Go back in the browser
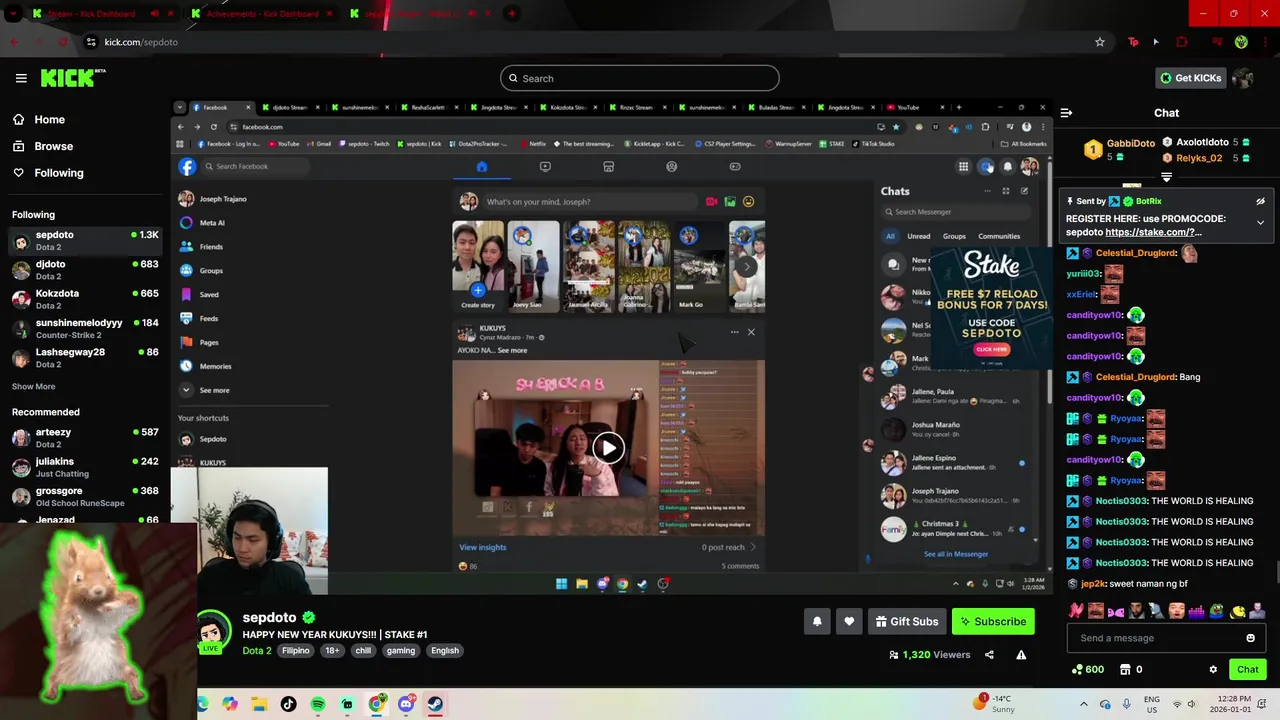The image size is (1280, 720). (x=14, y=42)
